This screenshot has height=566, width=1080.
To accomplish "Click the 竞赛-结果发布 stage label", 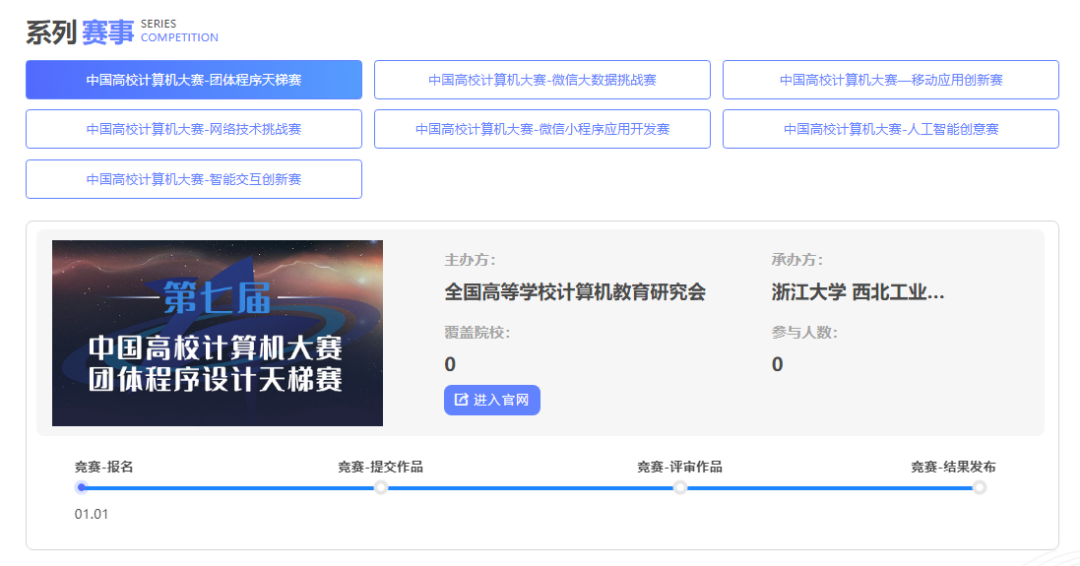I will click(x=953, y=467).
